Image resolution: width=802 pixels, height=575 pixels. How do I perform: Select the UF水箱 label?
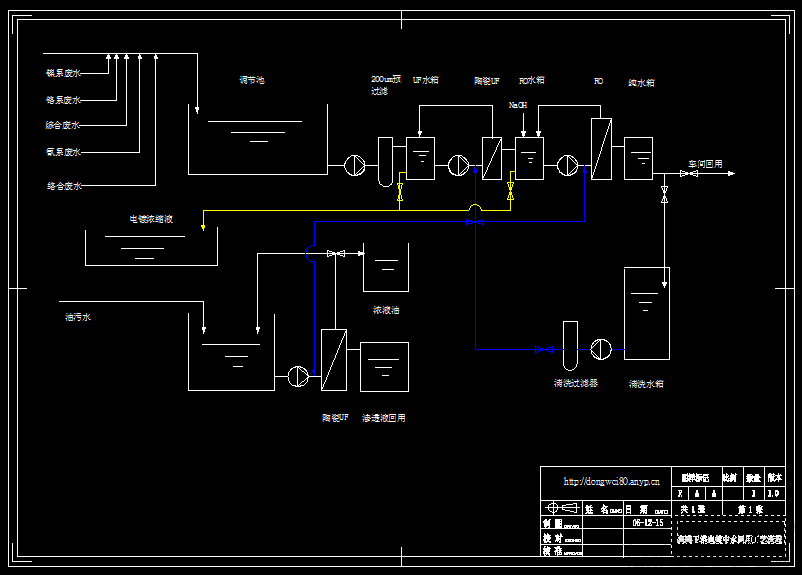[426, 80]
